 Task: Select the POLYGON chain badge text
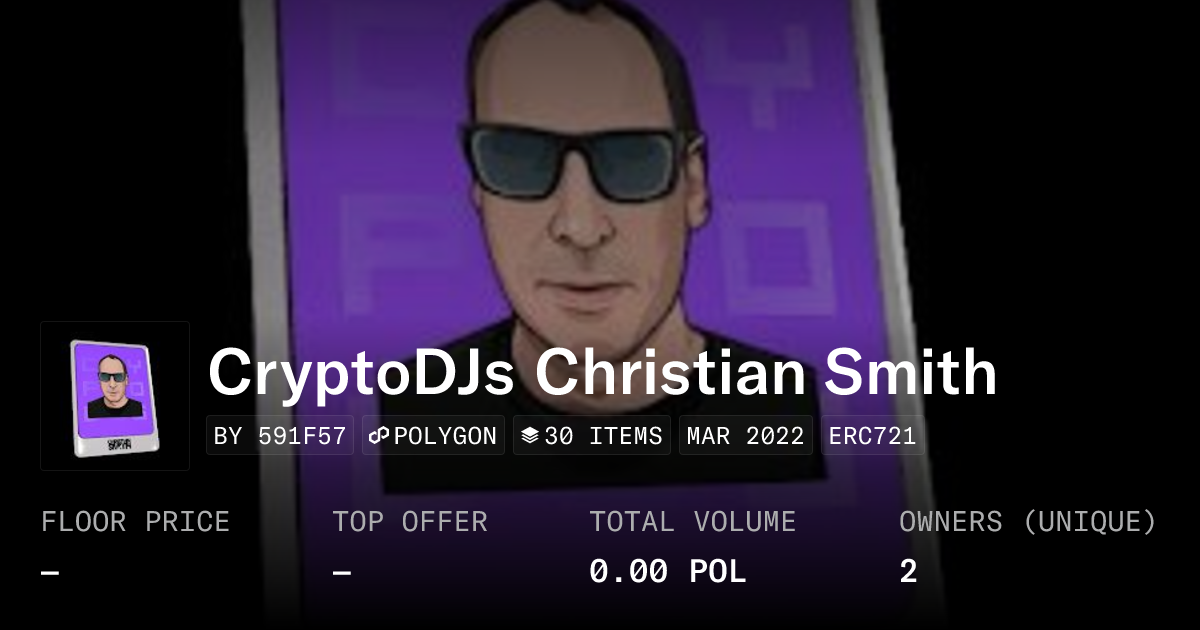(x=446, y=436)
